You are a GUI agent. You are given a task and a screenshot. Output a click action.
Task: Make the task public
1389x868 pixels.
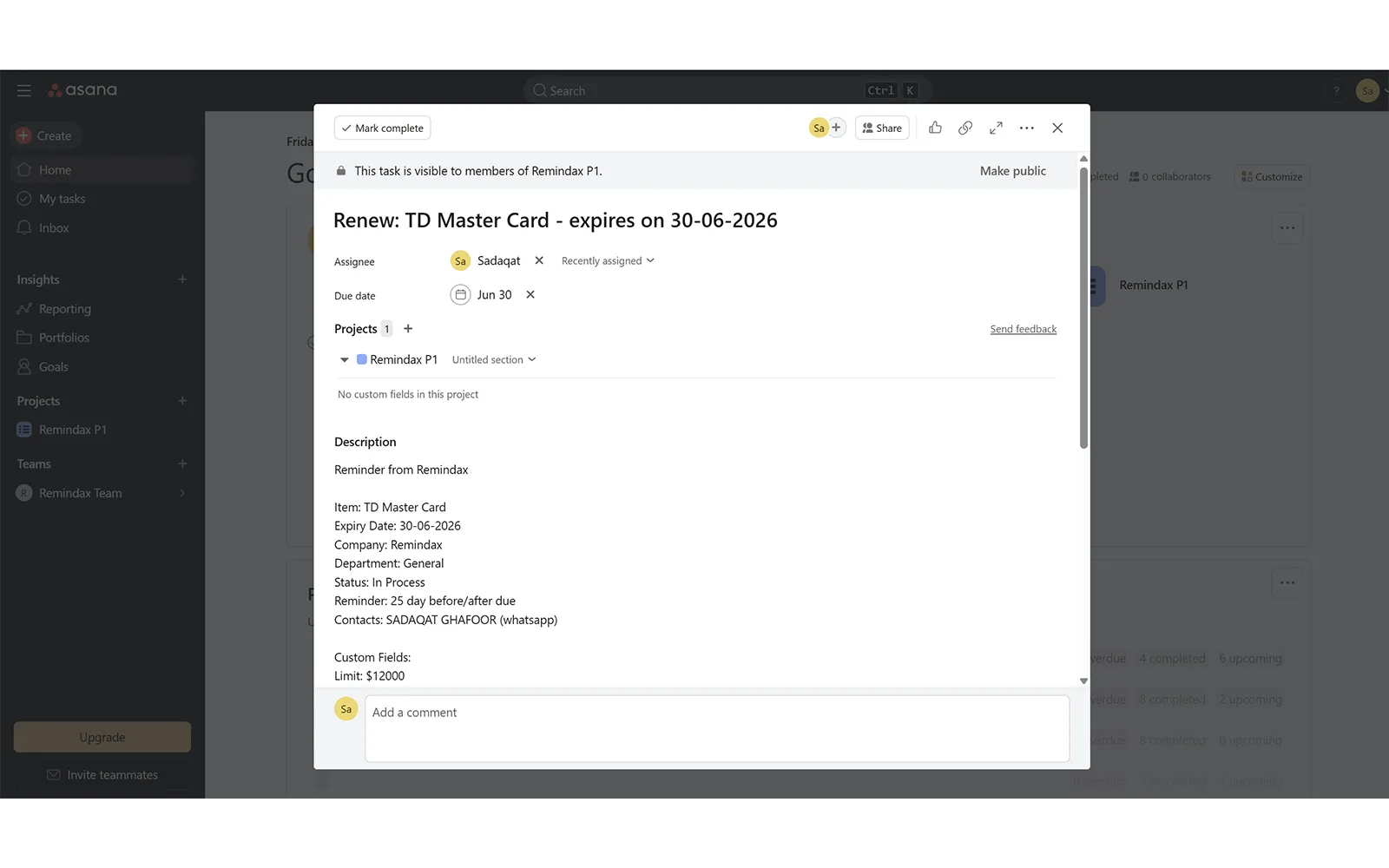tap(1013, 171)
